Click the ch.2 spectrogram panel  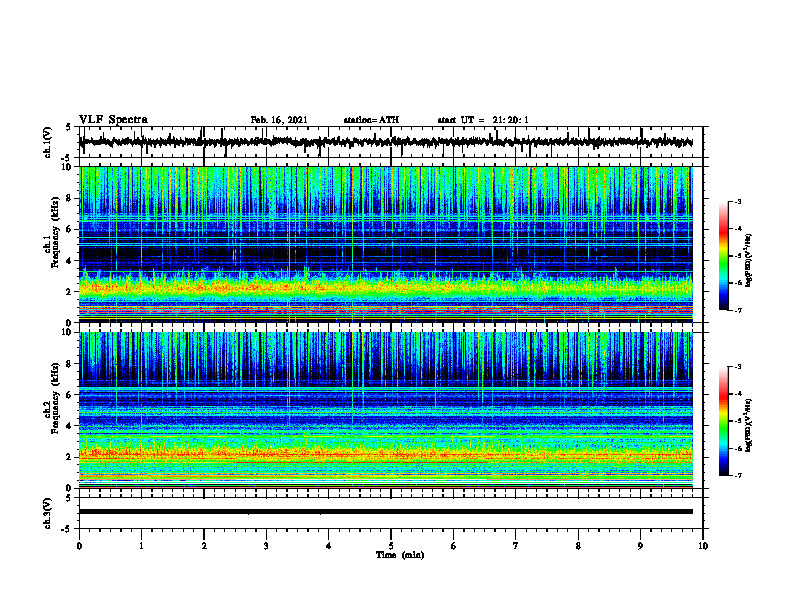385,410
